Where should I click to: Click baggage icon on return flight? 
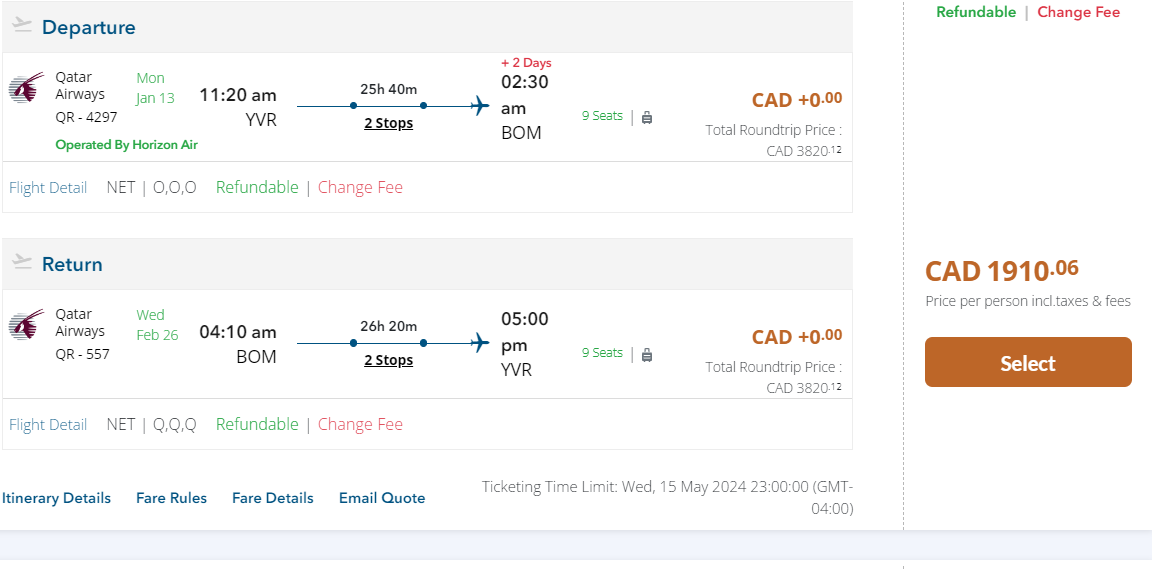click(x=647, y=354)
